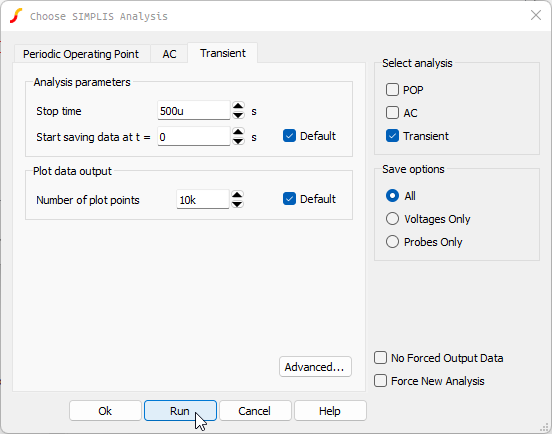Lower Number of plot points value
Viewport: 552px width, 434px height.
point(237,204)
